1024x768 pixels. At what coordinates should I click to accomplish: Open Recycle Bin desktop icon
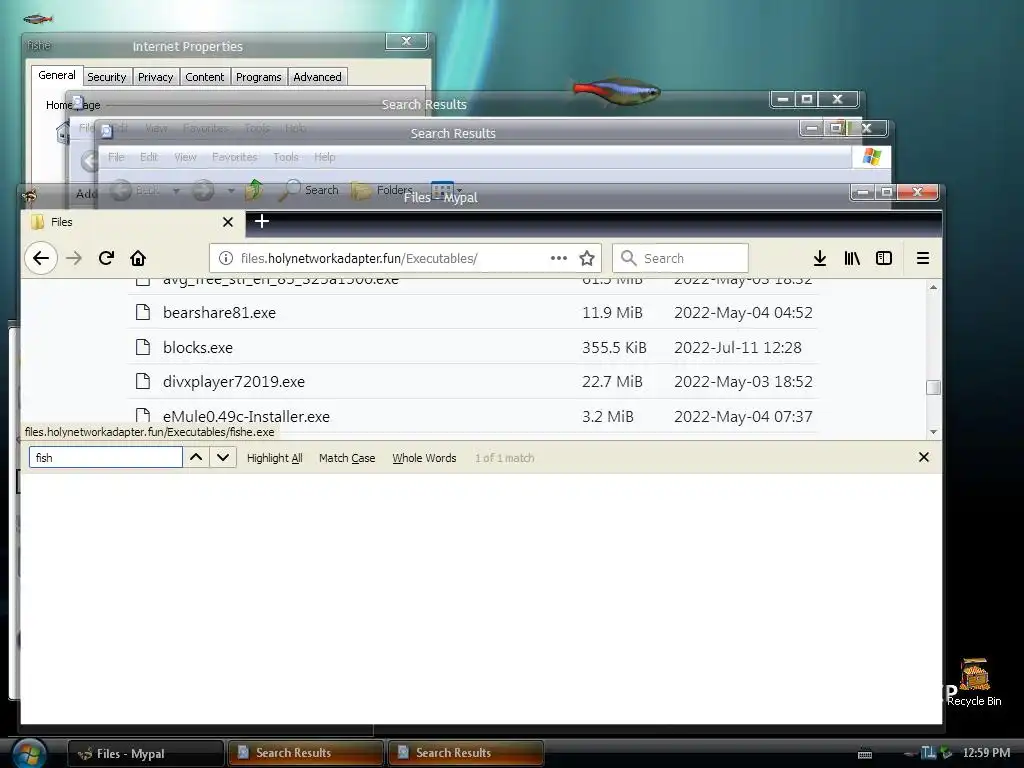(974, 682)
